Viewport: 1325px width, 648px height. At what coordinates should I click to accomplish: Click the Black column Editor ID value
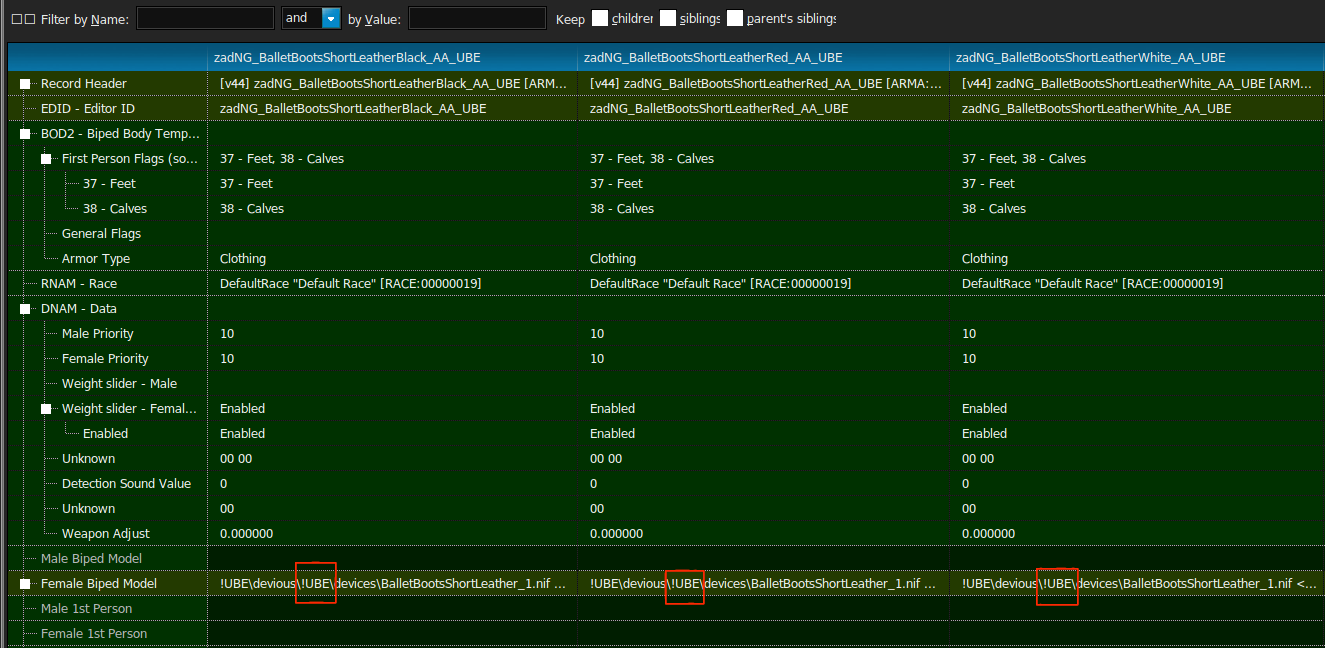353,108
